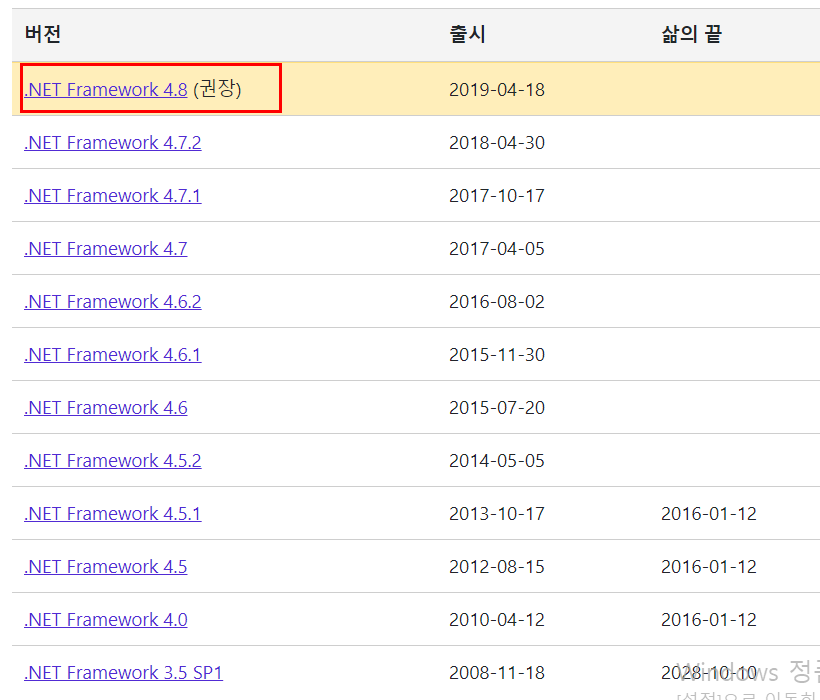The width and height of the screenshot is (820, 700).
Task: Select the release date 2015-07-20
Action: coord(497,408)
